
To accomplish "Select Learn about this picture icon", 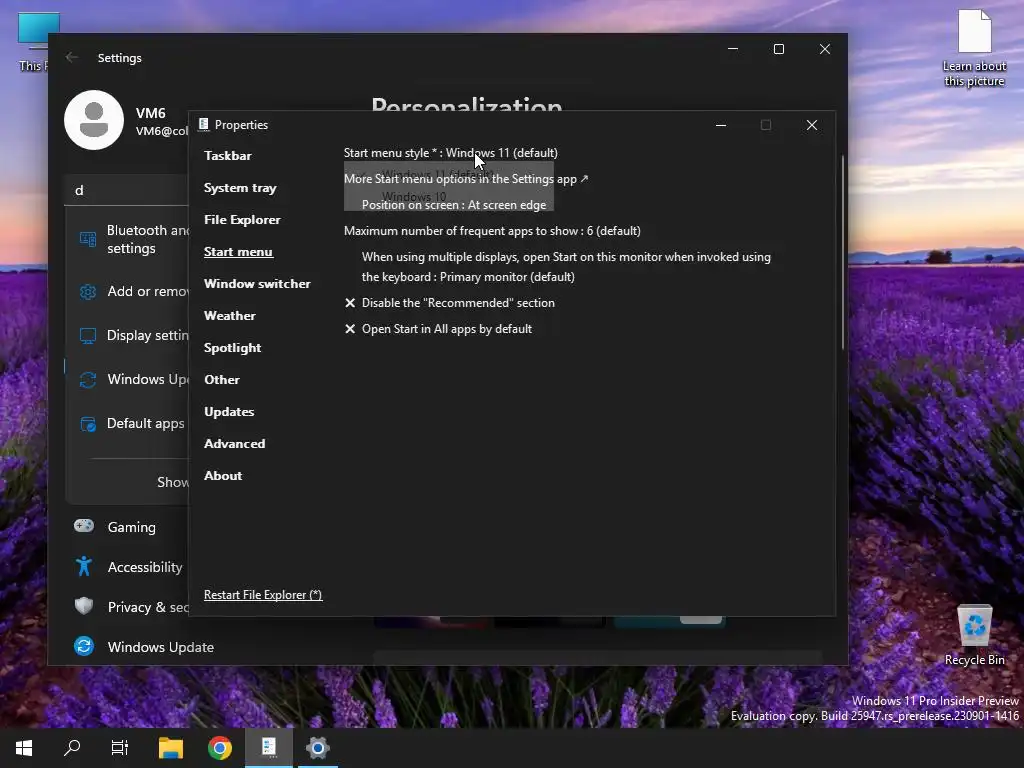I will coord(974,48).
